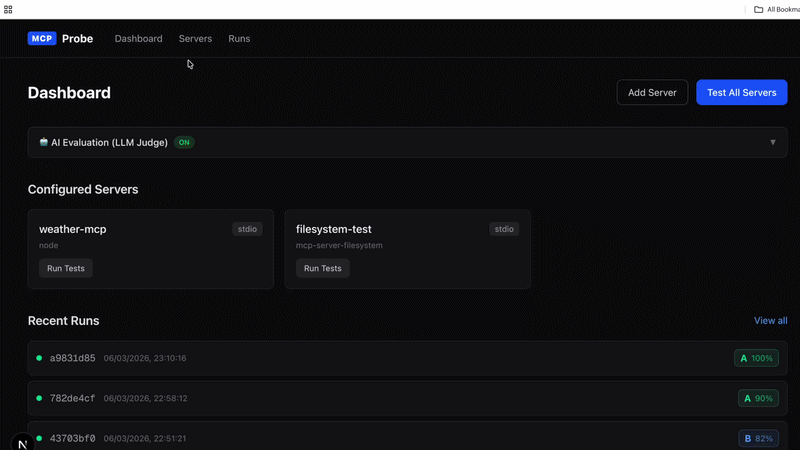Click green status dot for run 782de4cf
The width and height of the screenshot is (800, 450).
pos(39,398)
